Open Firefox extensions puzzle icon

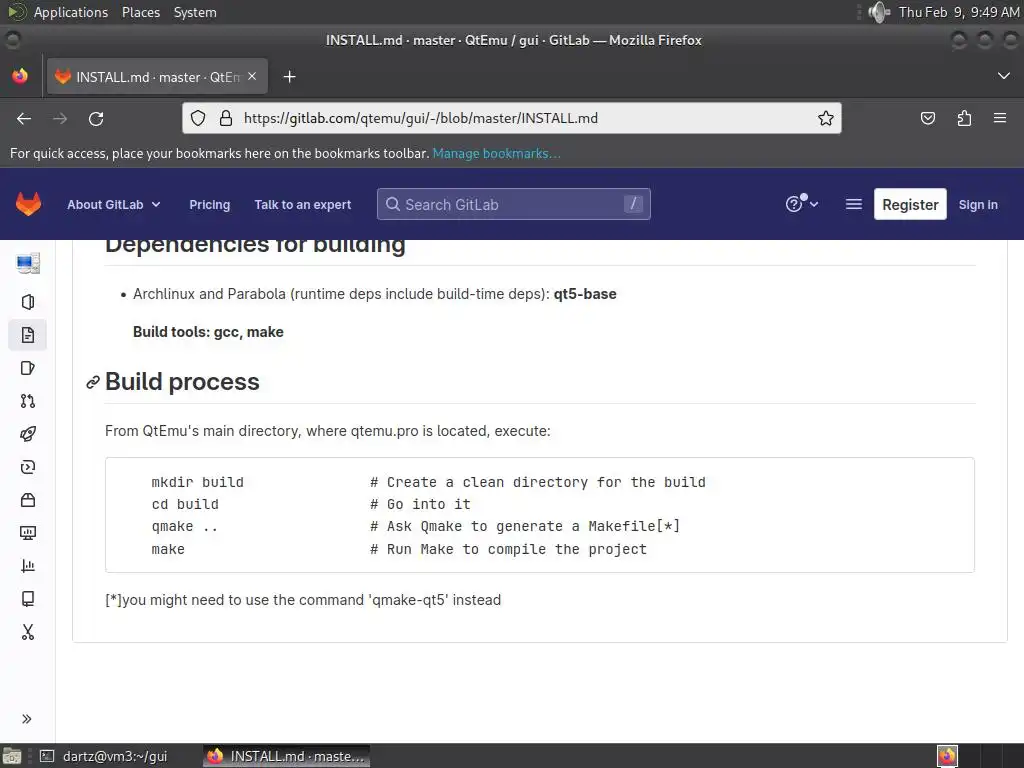coord(964,118)
